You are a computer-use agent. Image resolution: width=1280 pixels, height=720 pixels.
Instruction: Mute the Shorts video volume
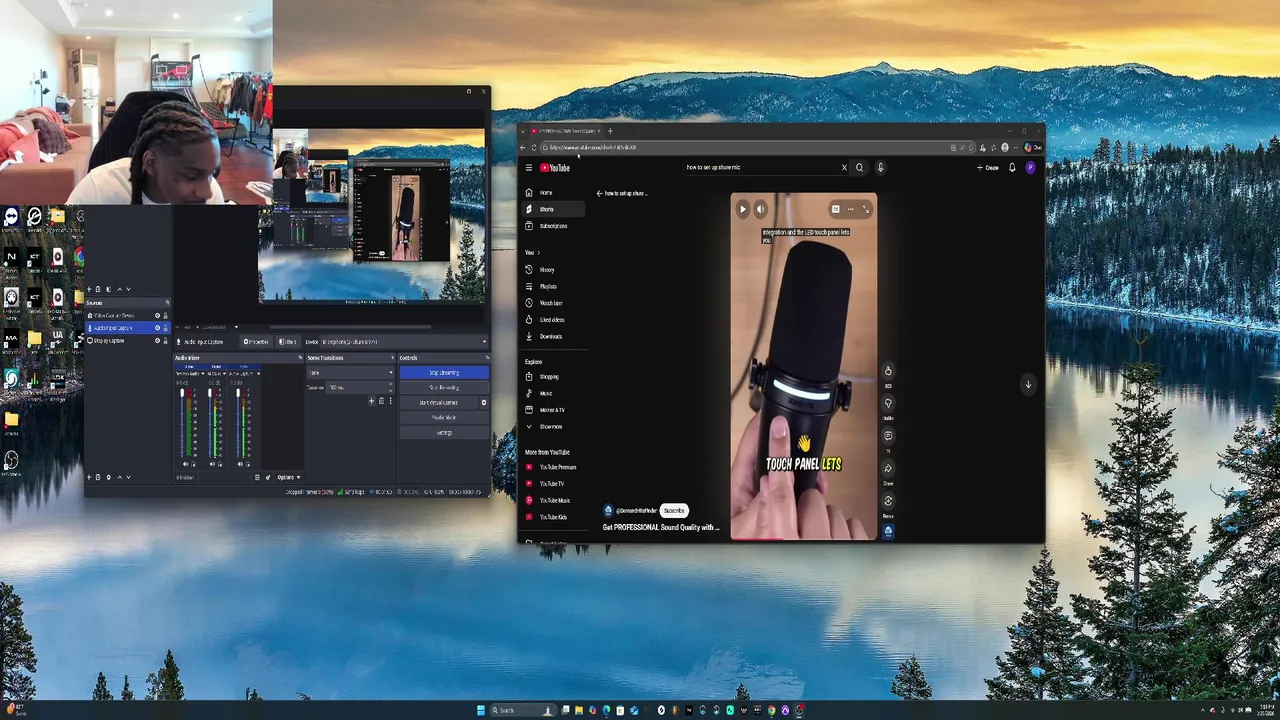pyautogui.click(x=760, y=209)
